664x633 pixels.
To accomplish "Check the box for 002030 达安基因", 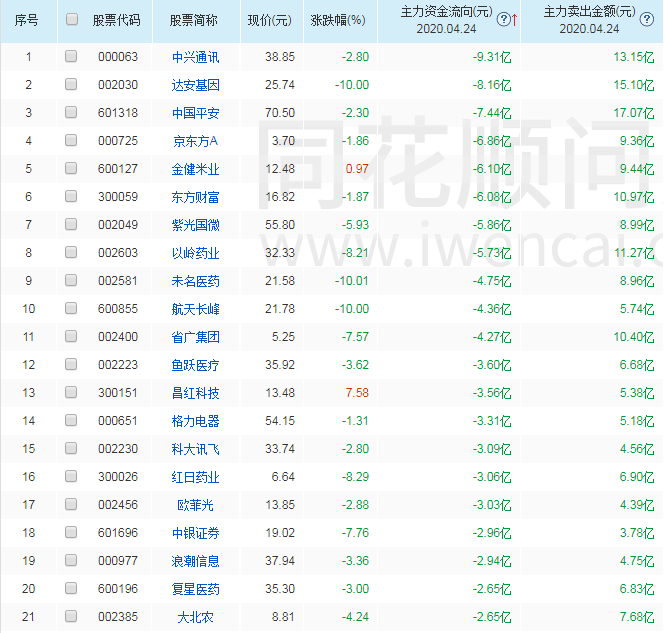I will coord(71,84).
